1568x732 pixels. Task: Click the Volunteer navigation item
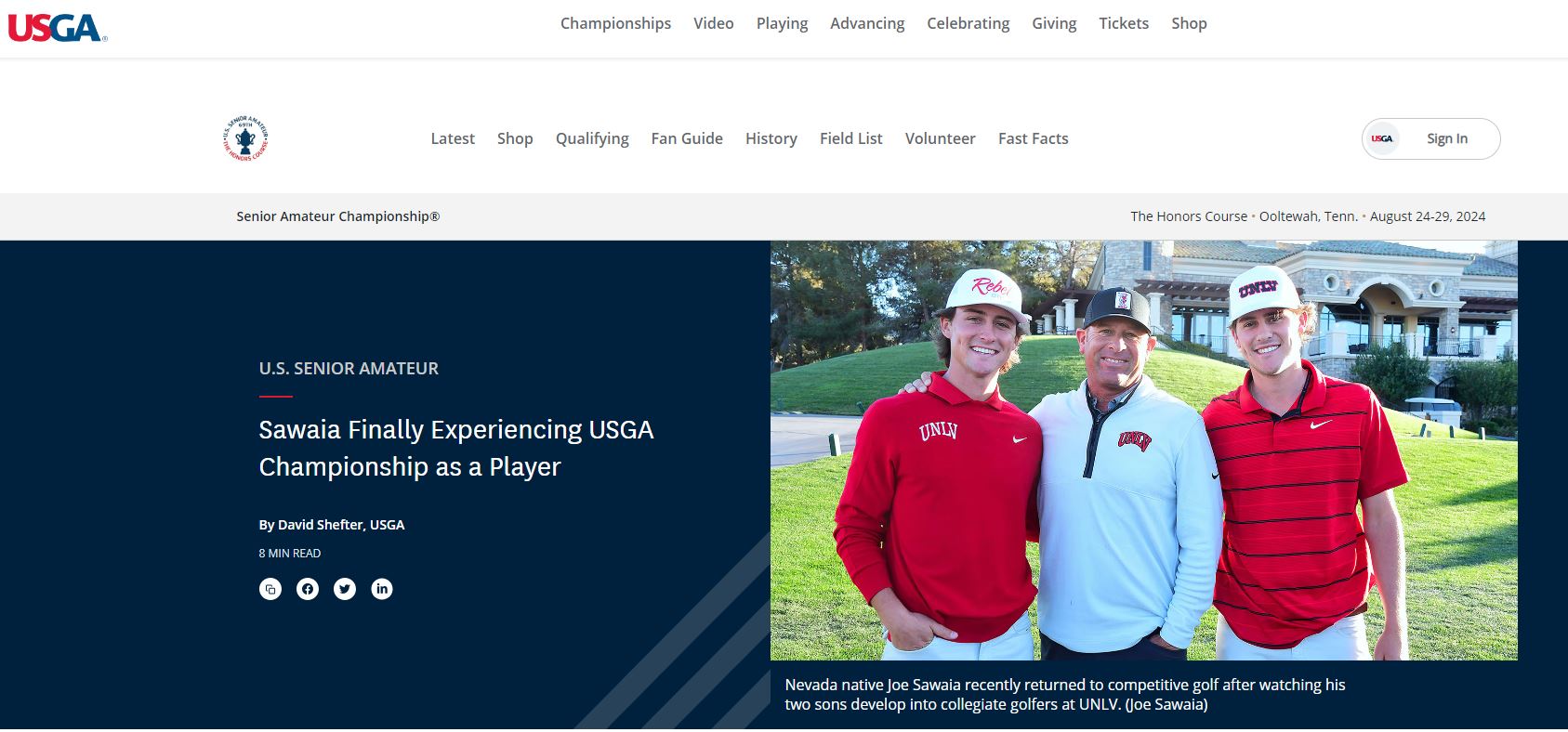click(940, 137)
